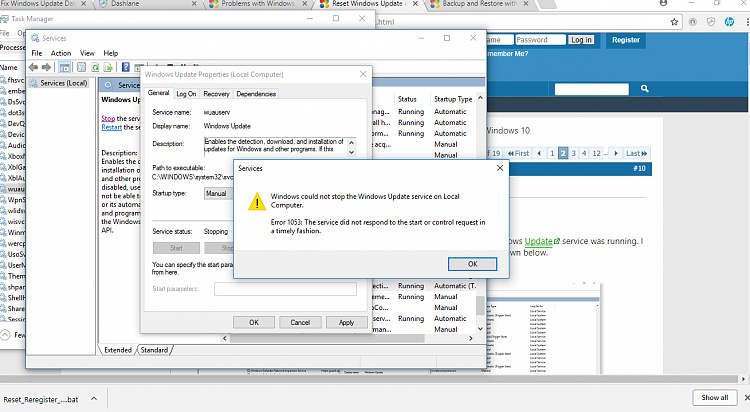Click the next page arrow in pagination
This screenshot has width=750, height=412.
(616, 153)
